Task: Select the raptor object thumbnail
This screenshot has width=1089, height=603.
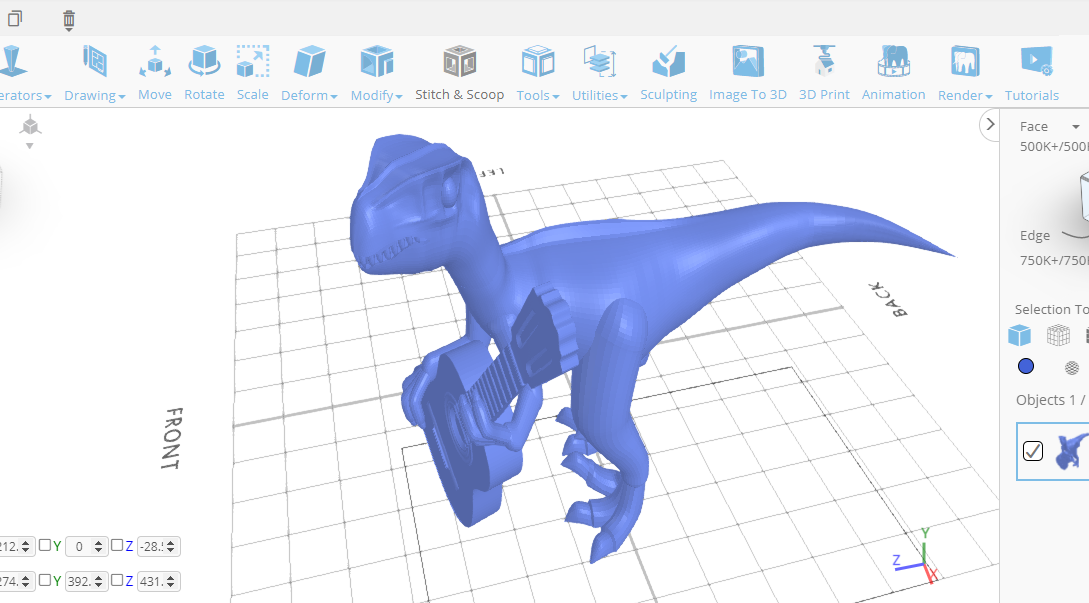Action: (1071, 451)
